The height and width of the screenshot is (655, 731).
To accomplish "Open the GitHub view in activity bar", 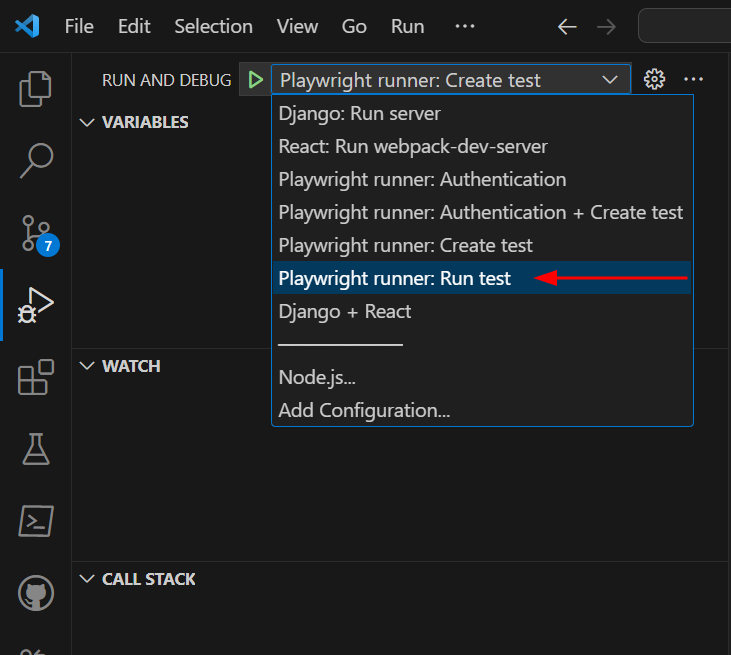I will [35, 593].
